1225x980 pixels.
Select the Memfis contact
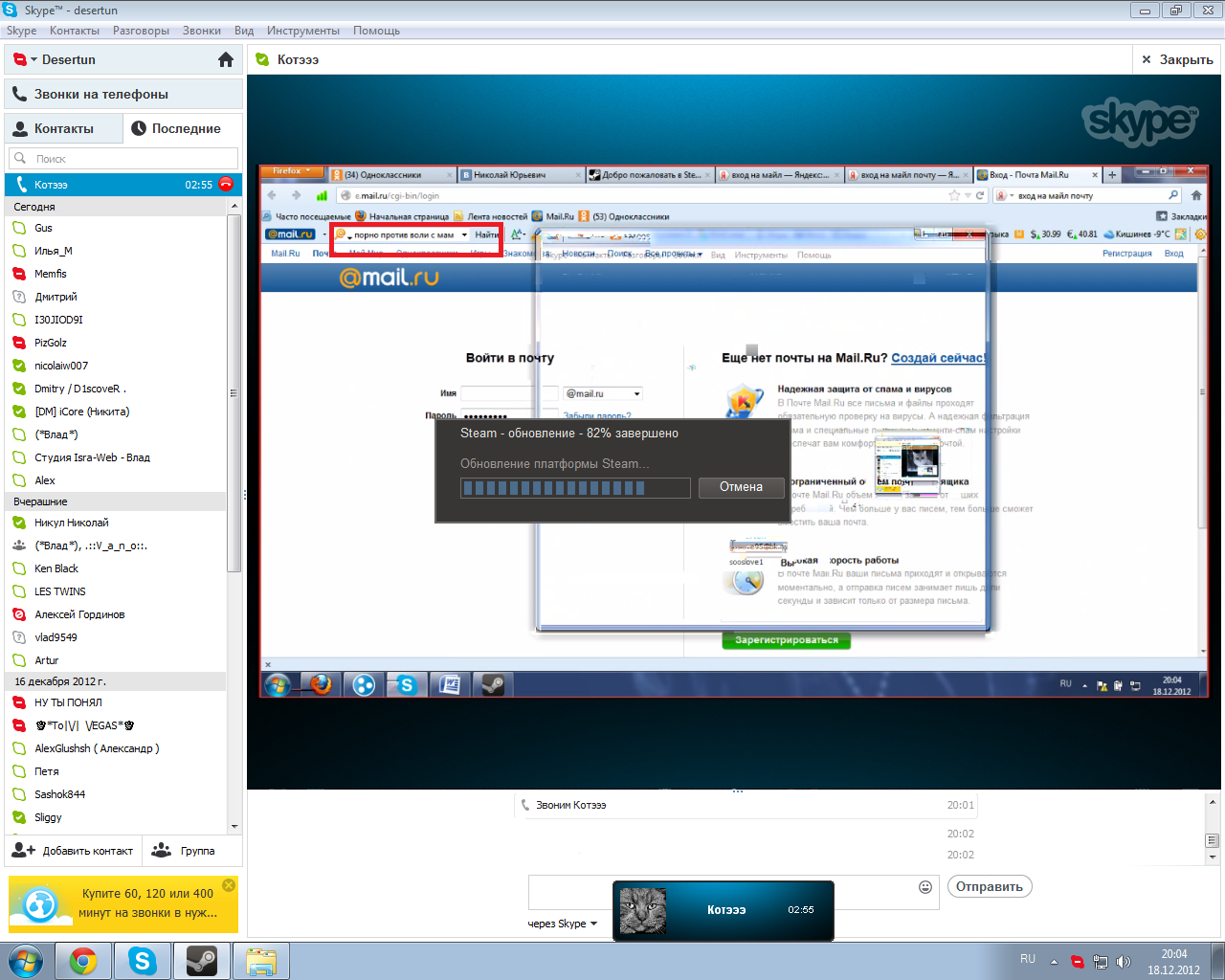point(116,274)
